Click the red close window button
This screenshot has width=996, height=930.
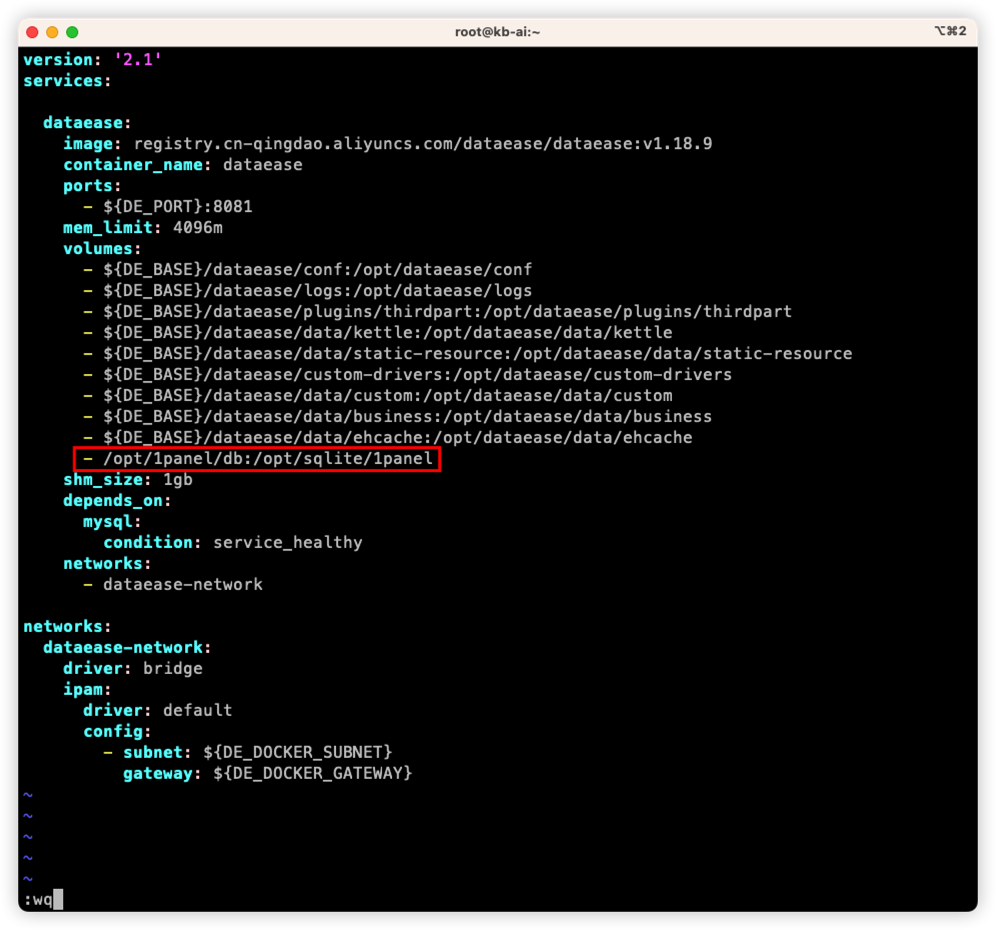(32, 32)
